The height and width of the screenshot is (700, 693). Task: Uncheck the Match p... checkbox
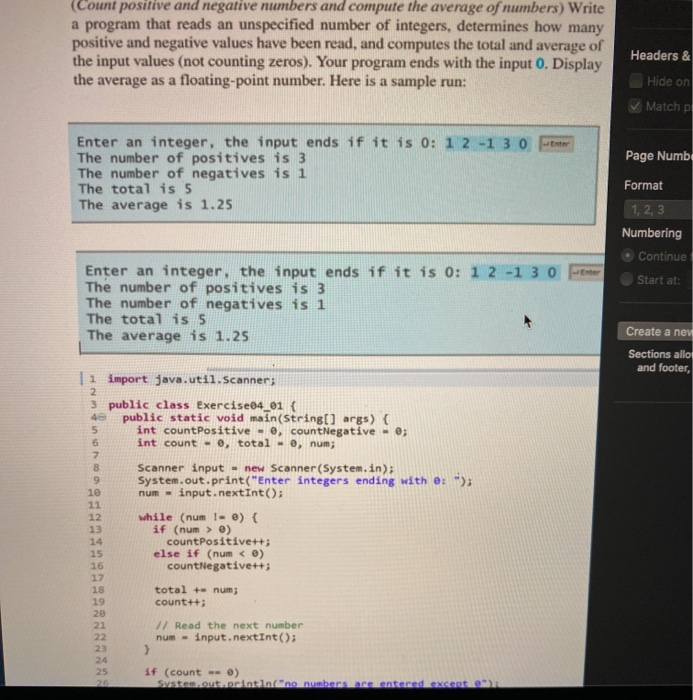[x=635, y=106]
